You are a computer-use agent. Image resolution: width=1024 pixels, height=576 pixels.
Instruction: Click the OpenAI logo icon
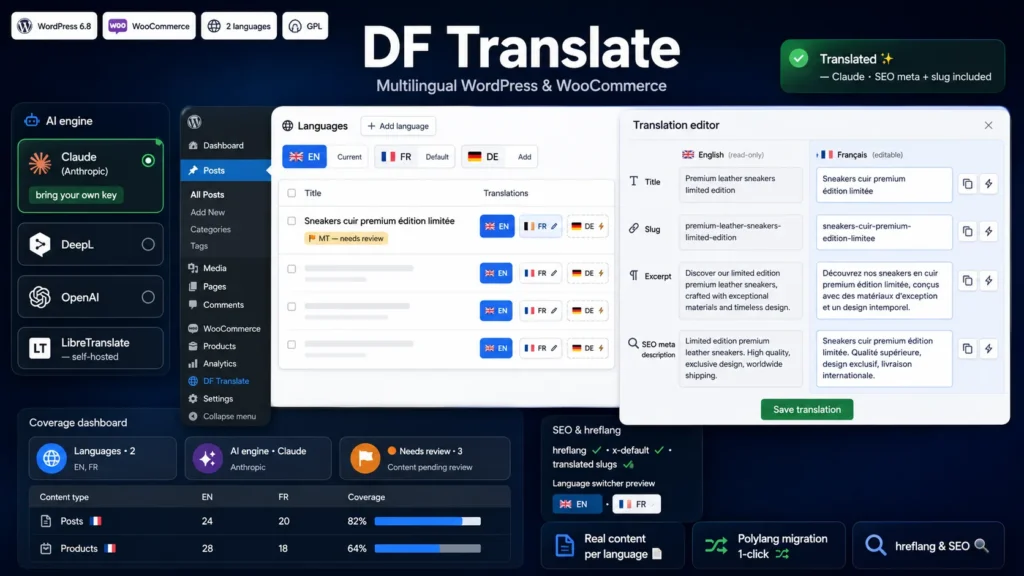click(40, 296)
